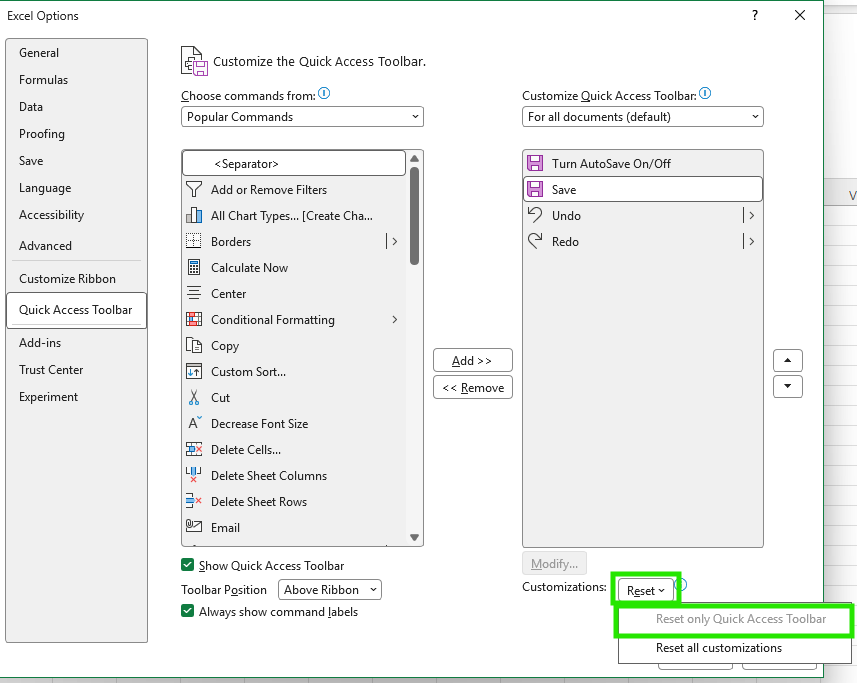The image size is (857, 683).
Task: Click the info icon beside Customize Quick Access Toolbar
Action: [705, 94]
